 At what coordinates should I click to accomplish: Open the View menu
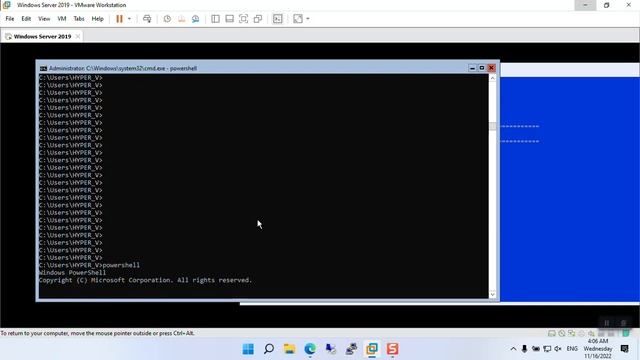tap(44, 19)
